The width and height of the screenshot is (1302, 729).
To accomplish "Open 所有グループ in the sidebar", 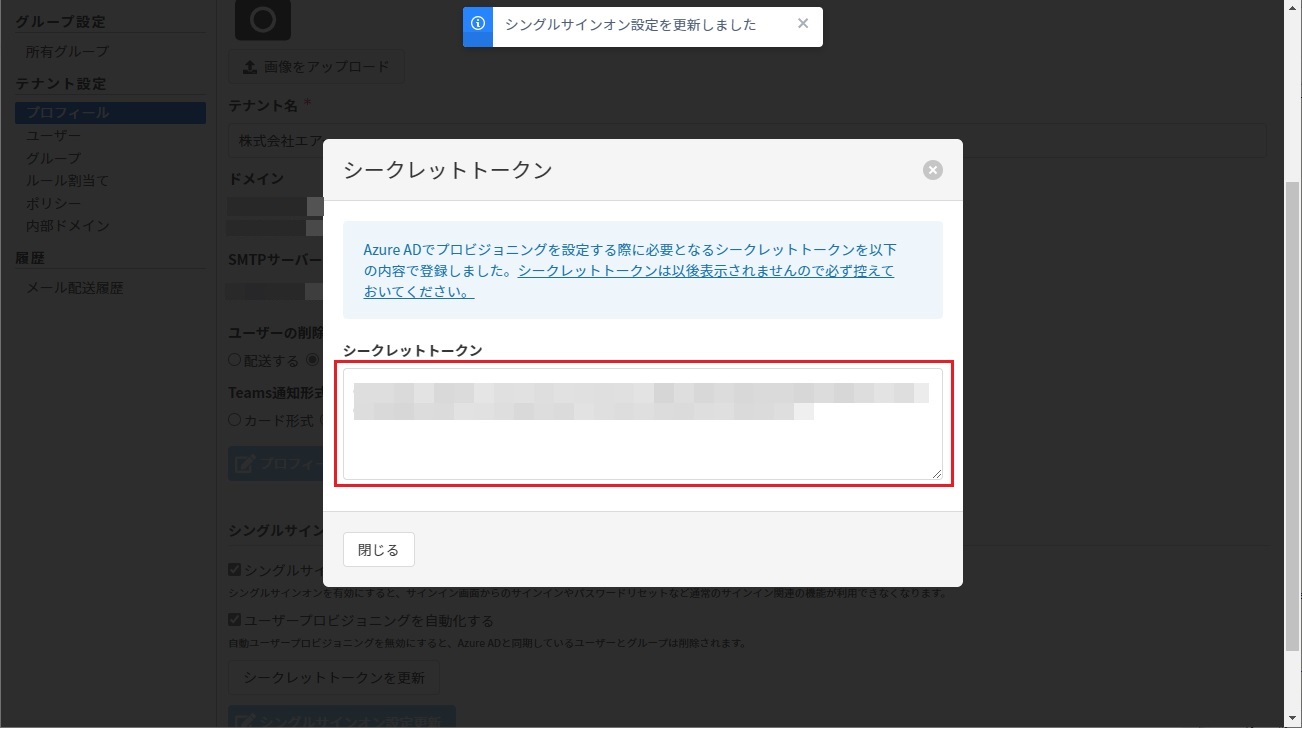I will pos(67,51).
